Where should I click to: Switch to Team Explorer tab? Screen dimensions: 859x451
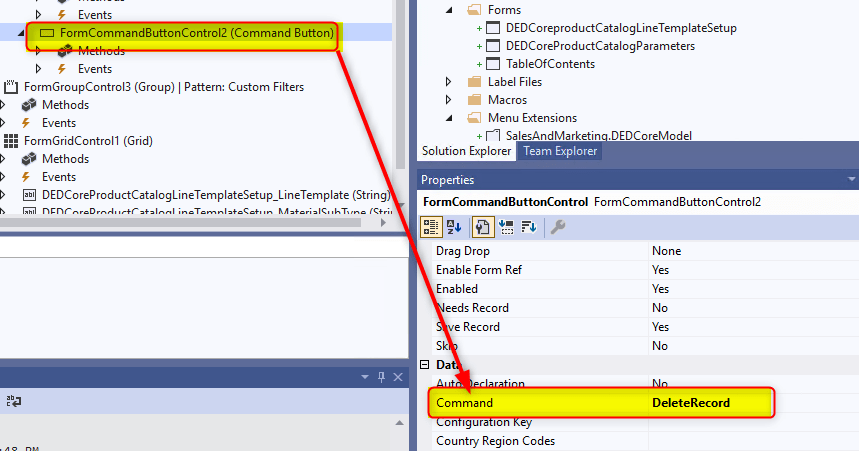point(560,151)
